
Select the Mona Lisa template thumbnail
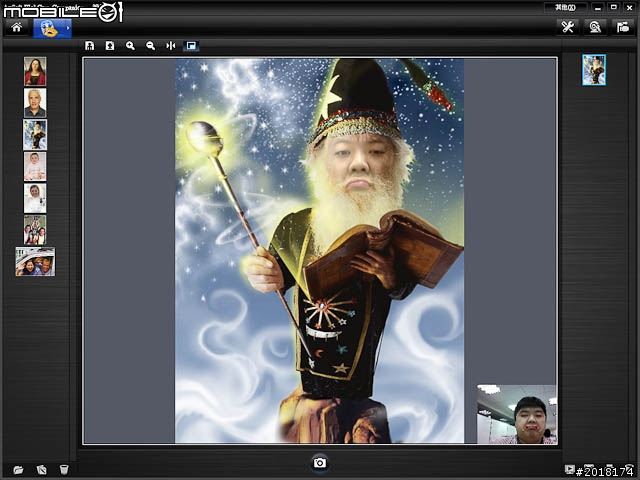[35, 71]
